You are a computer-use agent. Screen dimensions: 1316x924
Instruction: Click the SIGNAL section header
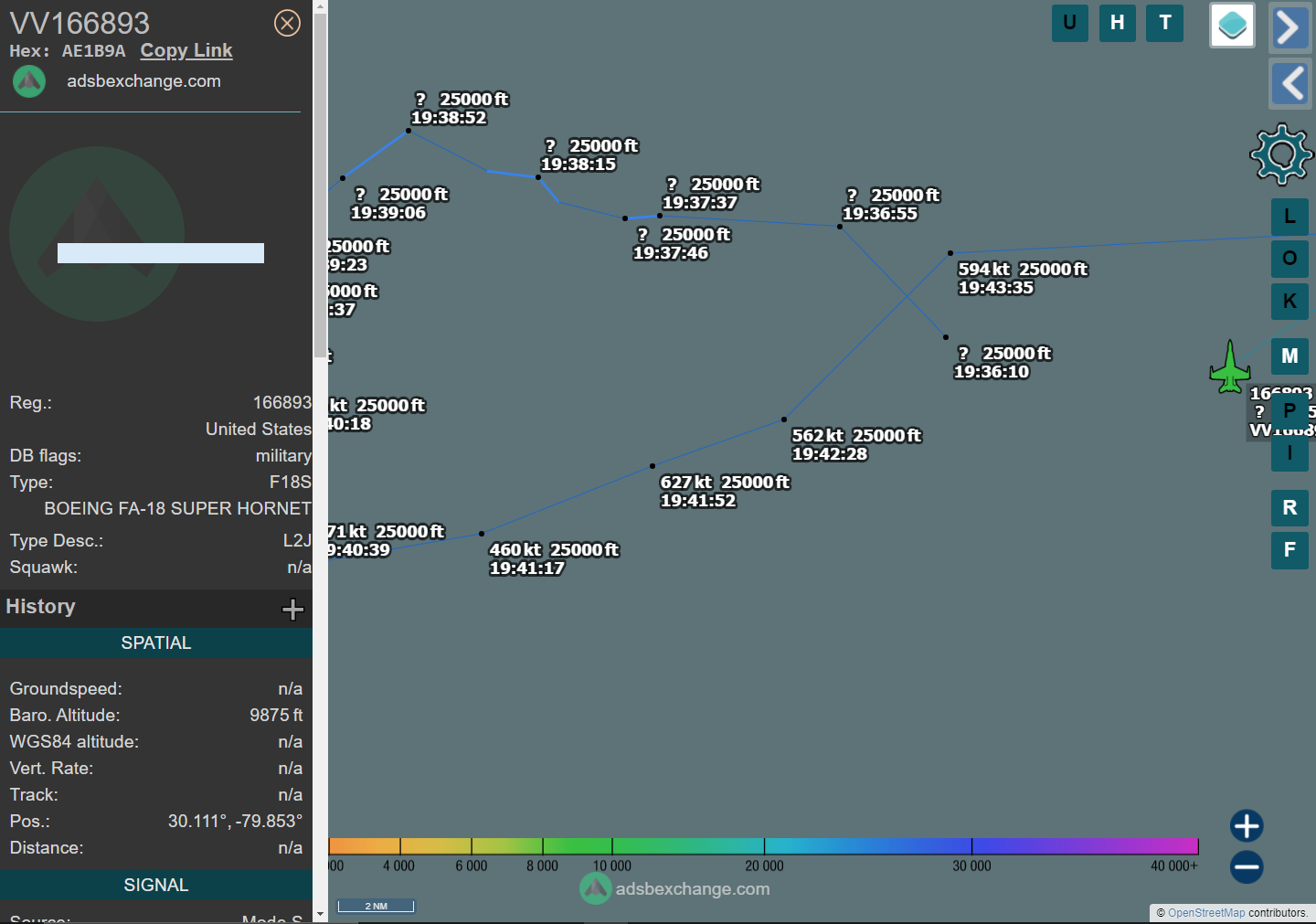(x=156, y=885)
